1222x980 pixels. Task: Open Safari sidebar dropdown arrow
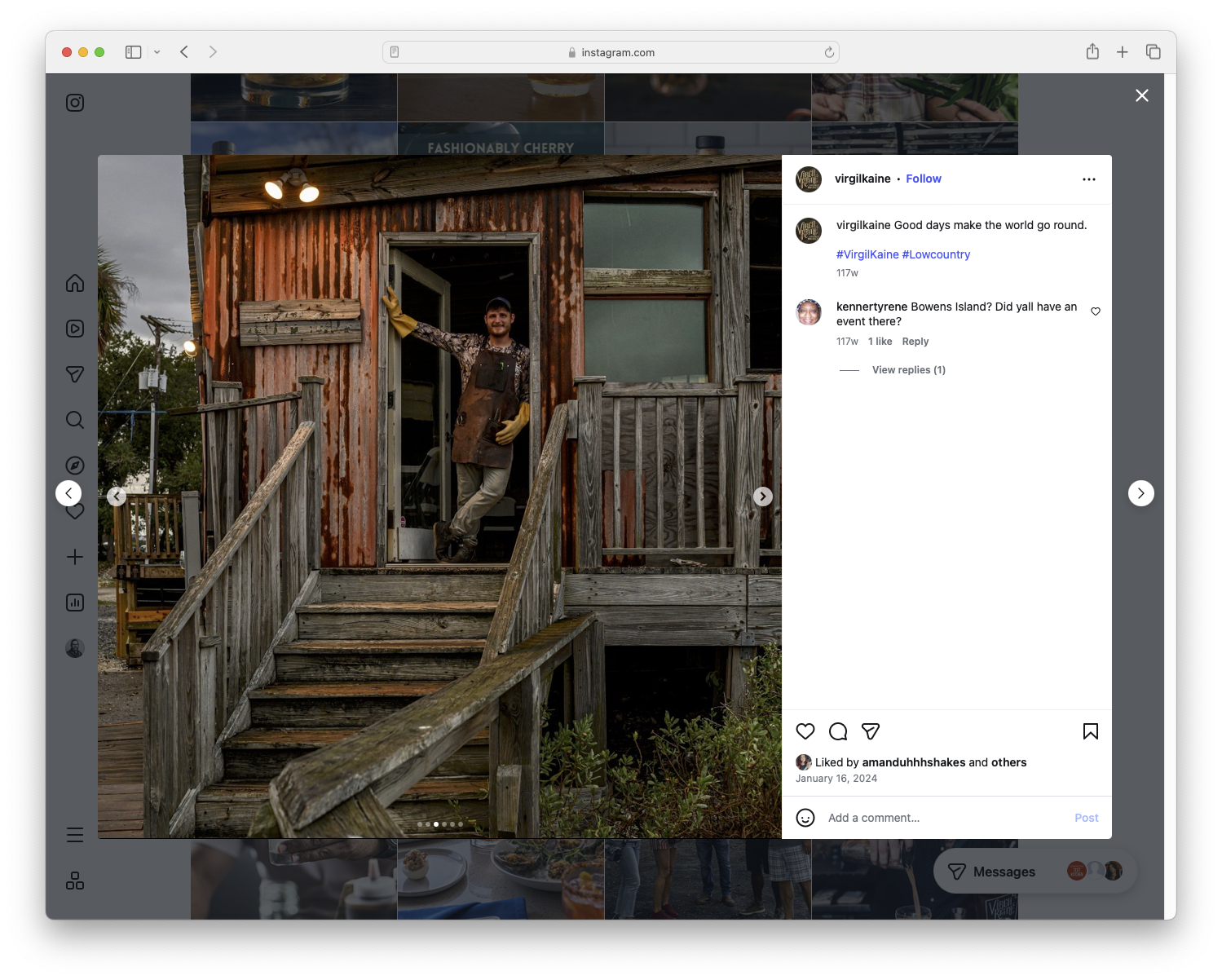pos(157,52)
